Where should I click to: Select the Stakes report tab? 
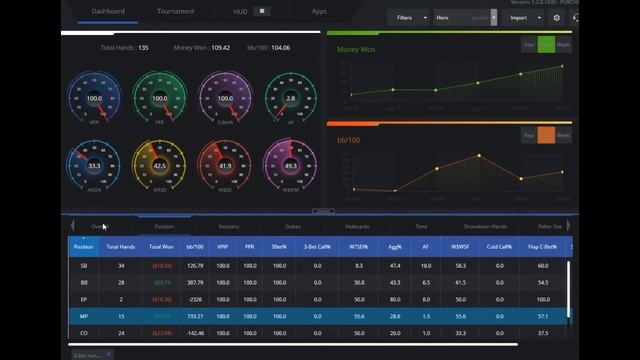coord(293,227)
